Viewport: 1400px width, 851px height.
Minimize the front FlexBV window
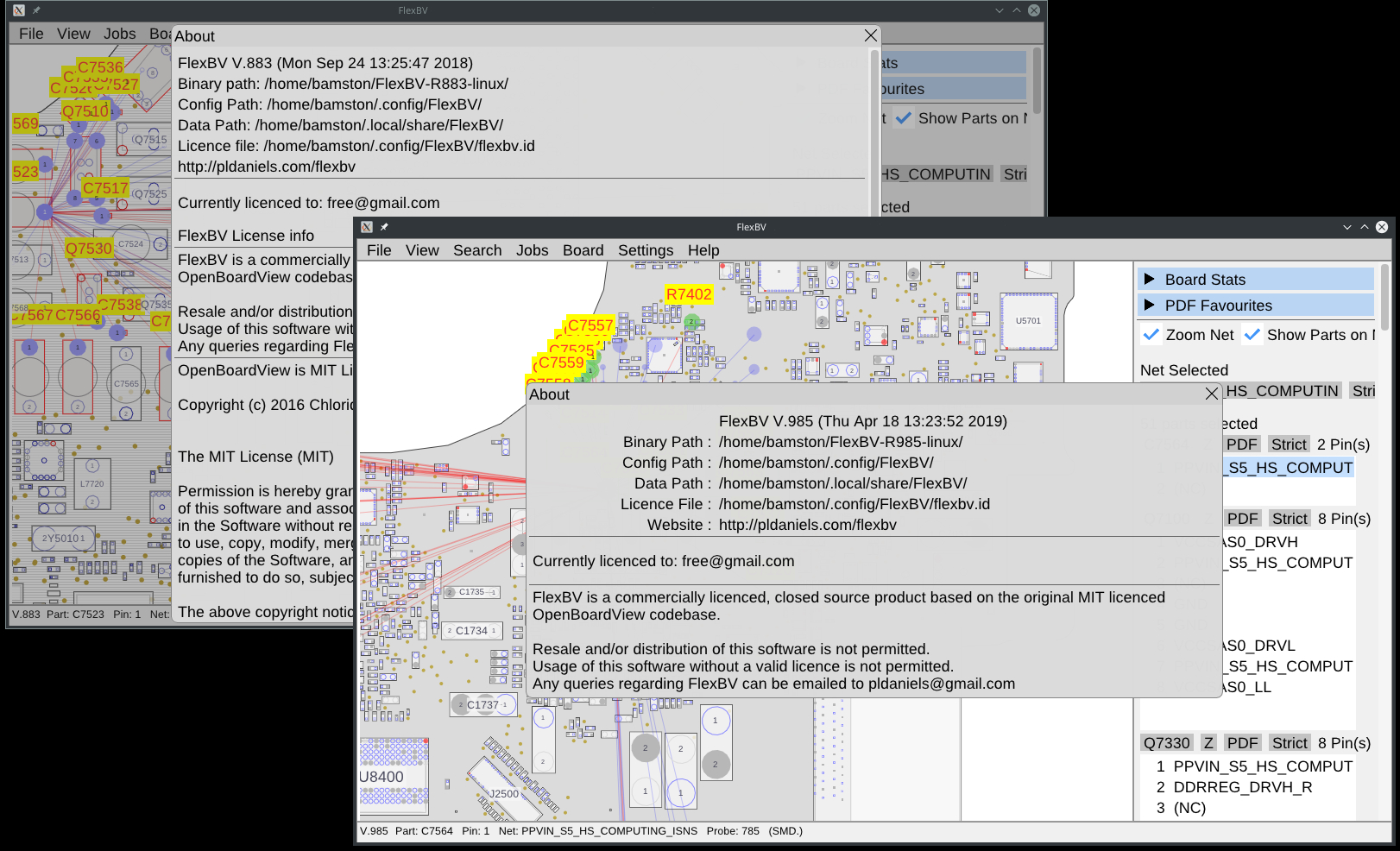pos(1347,227)
